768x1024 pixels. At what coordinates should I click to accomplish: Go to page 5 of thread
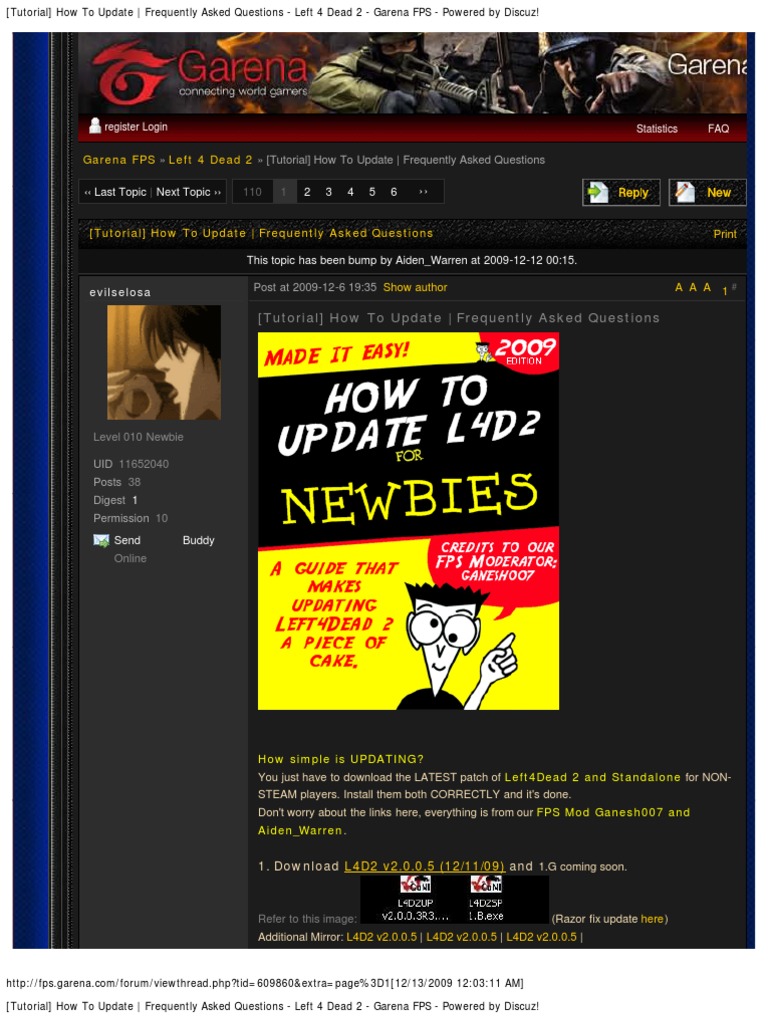coord(372,192)
